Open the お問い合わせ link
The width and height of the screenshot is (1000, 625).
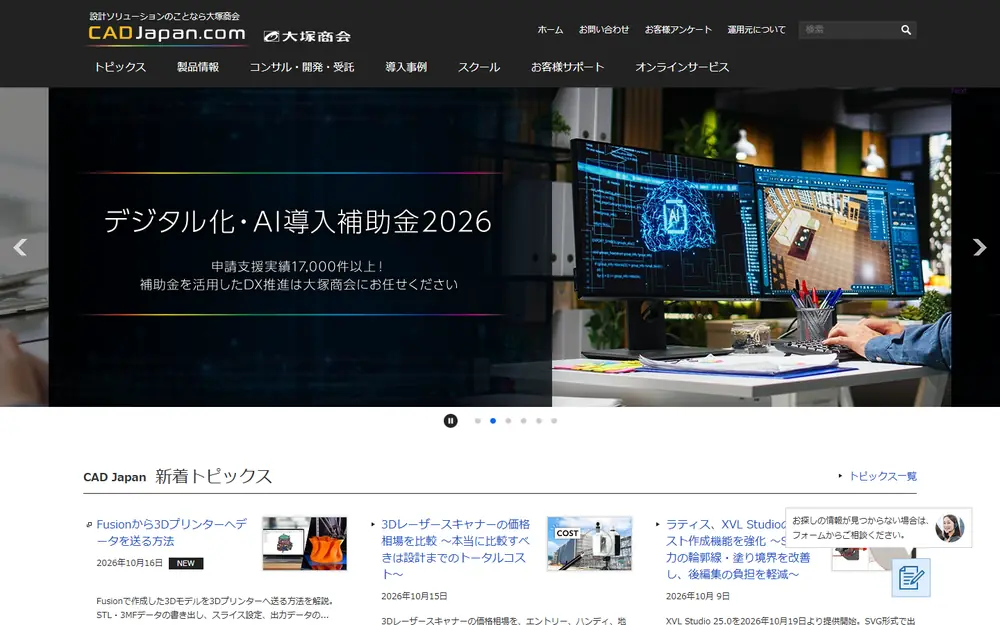pos(604,30)
